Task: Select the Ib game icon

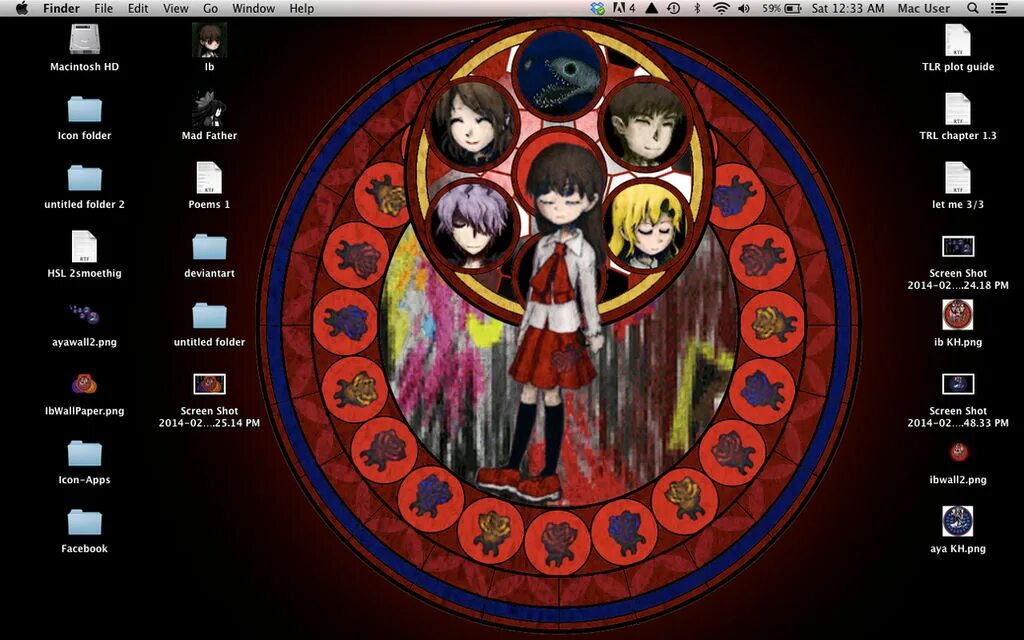Action: tap(210, 39)
